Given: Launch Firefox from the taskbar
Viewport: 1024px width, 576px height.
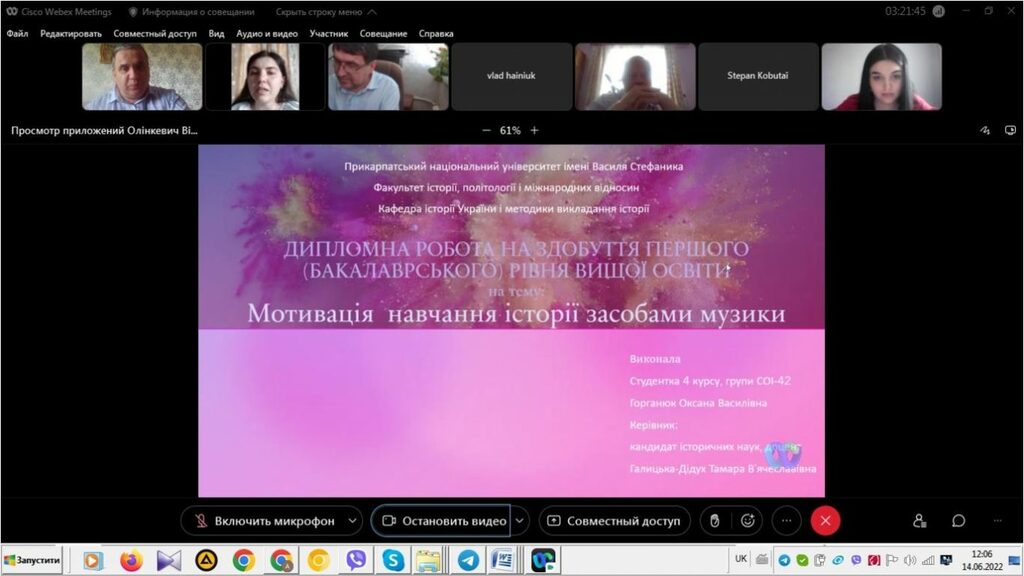Looking at the screenshot, I should 132,560.
